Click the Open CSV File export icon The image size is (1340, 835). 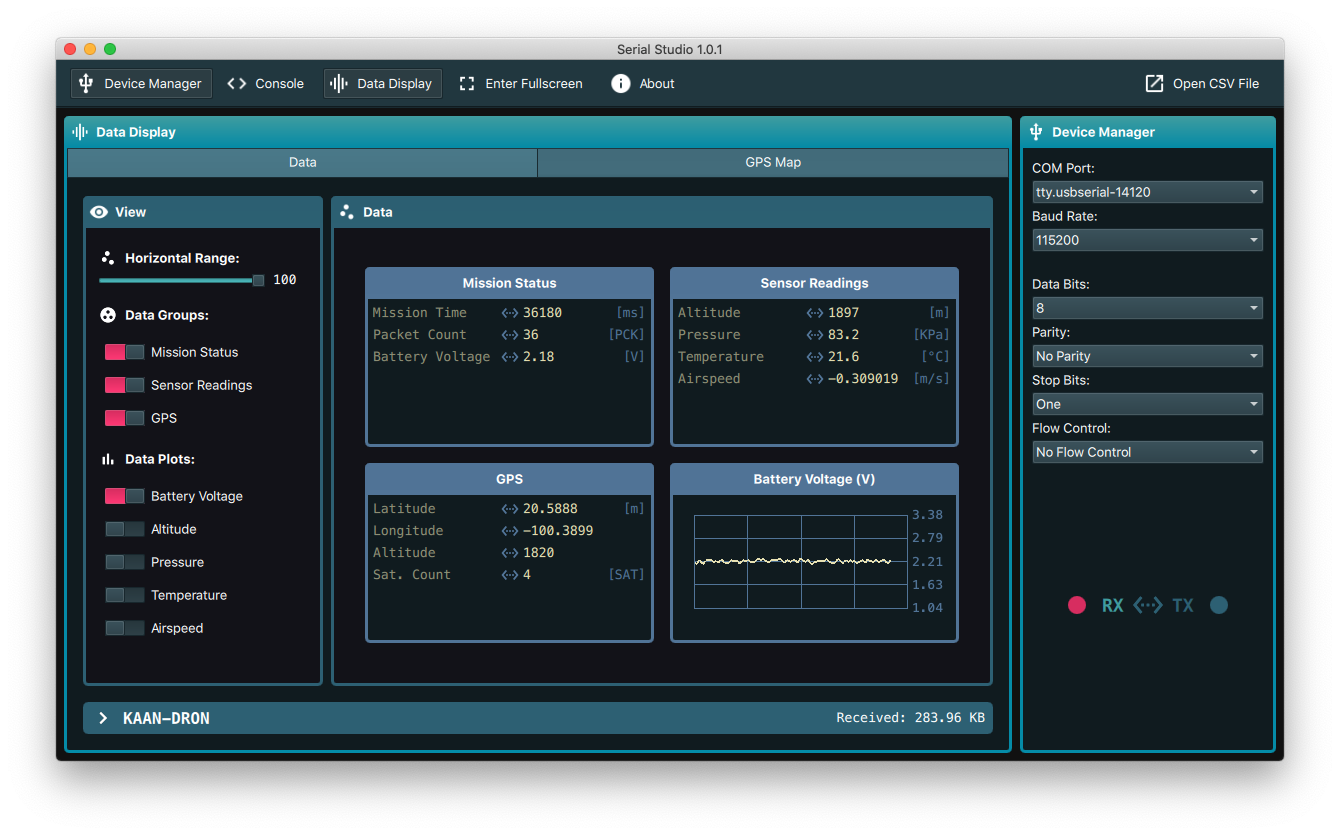[x=1155, y=84]
